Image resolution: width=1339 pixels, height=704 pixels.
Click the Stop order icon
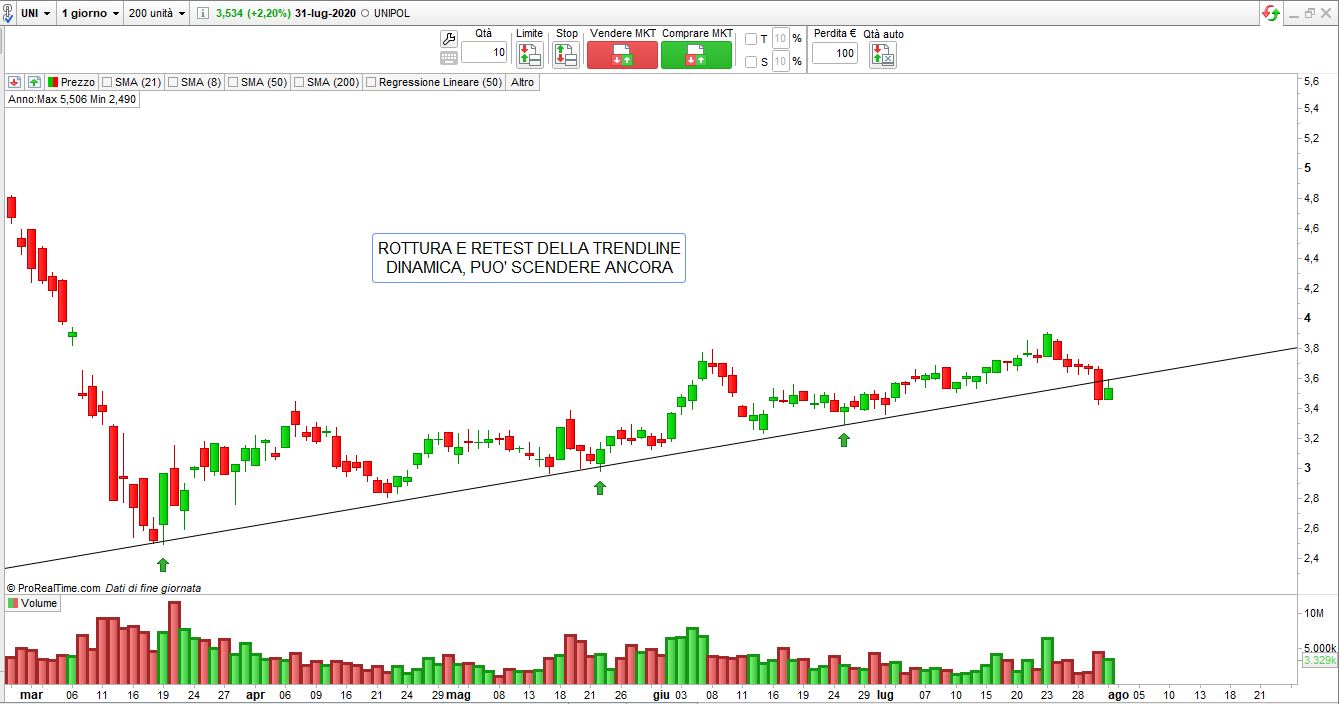(x=566, y=55)
